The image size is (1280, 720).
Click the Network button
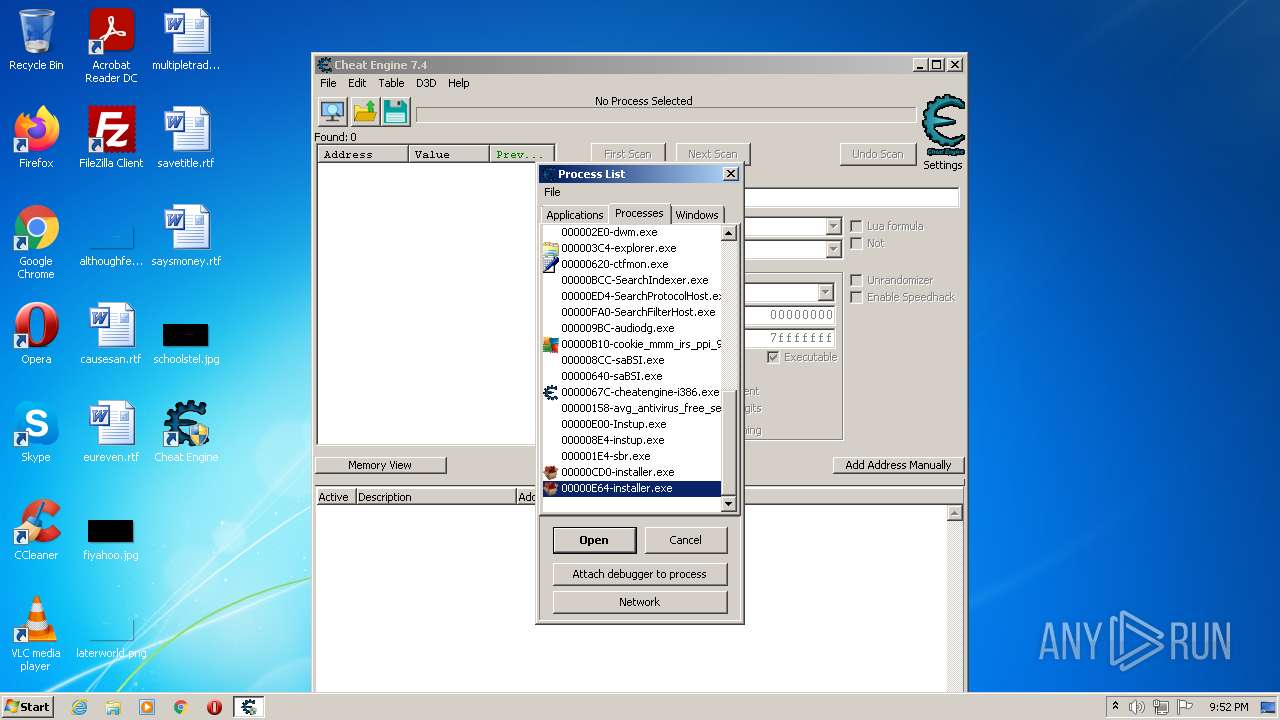[x=639, y=602]
